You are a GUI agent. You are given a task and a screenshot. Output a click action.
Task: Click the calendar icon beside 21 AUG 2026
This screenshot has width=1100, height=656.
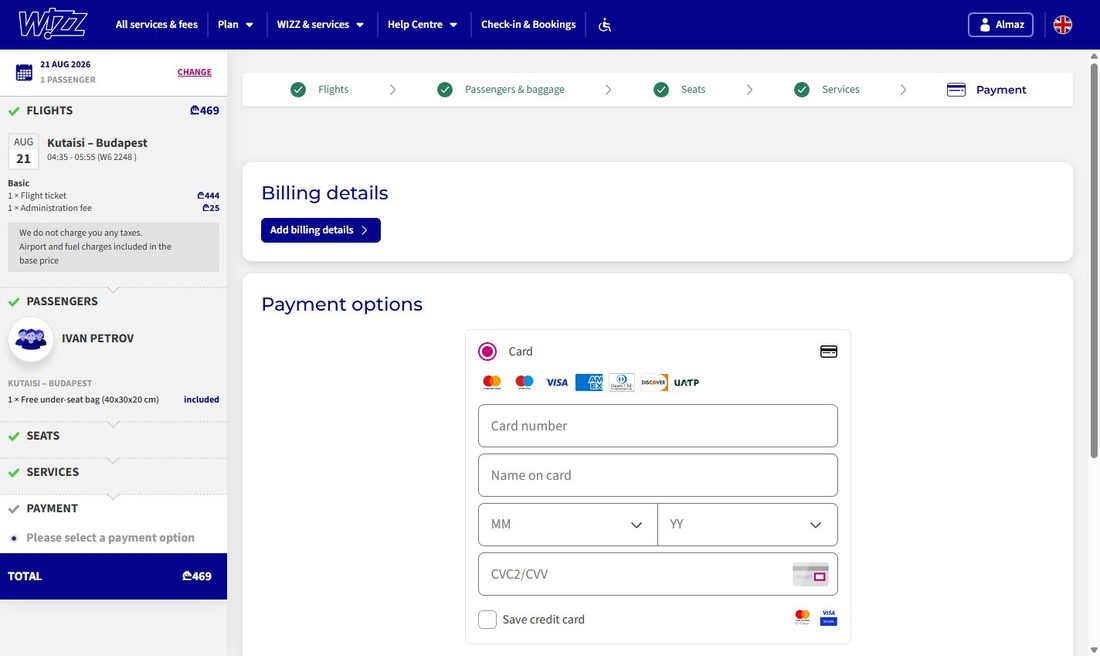24,72
